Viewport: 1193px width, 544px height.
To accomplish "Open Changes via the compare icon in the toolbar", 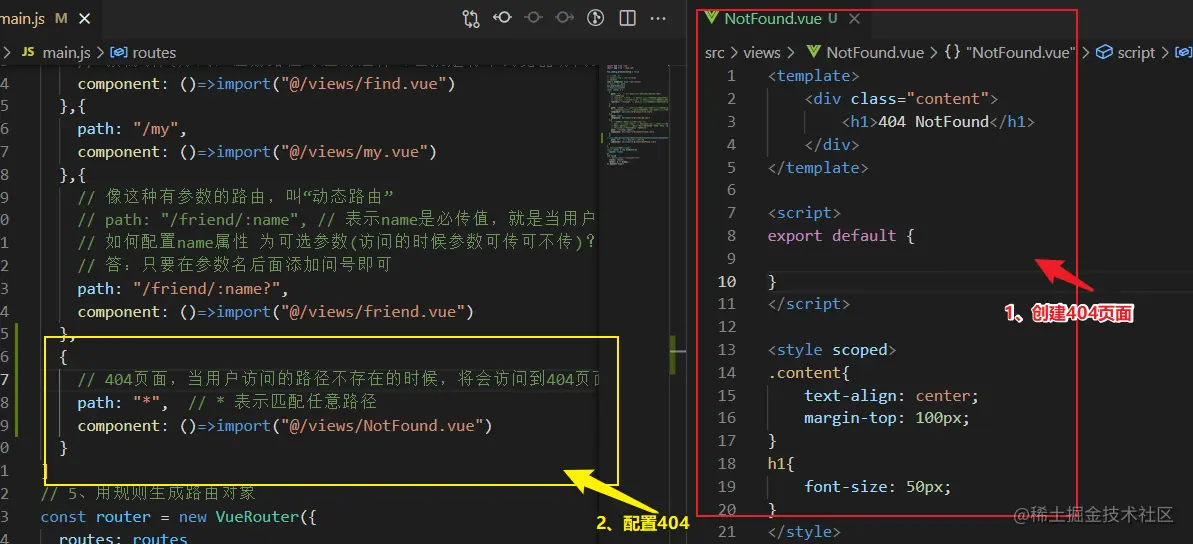I will click(471, 17).
